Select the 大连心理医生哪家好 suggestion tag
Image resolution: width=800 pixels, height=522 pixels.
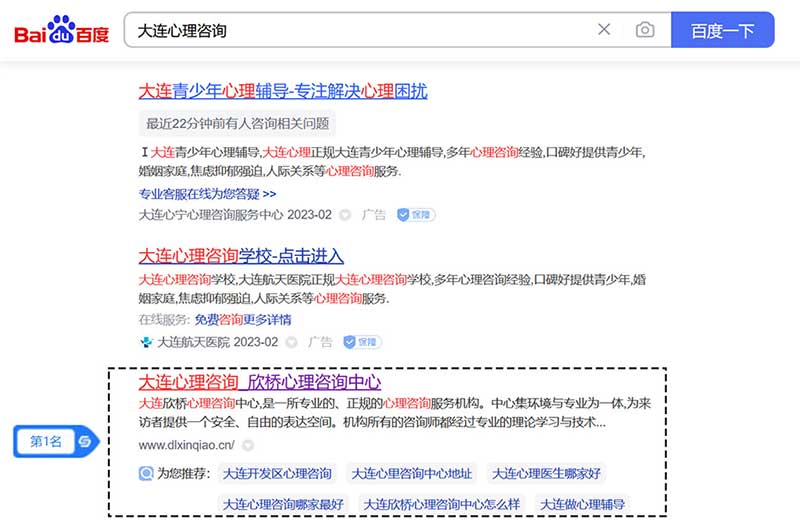tap(546, 473)
